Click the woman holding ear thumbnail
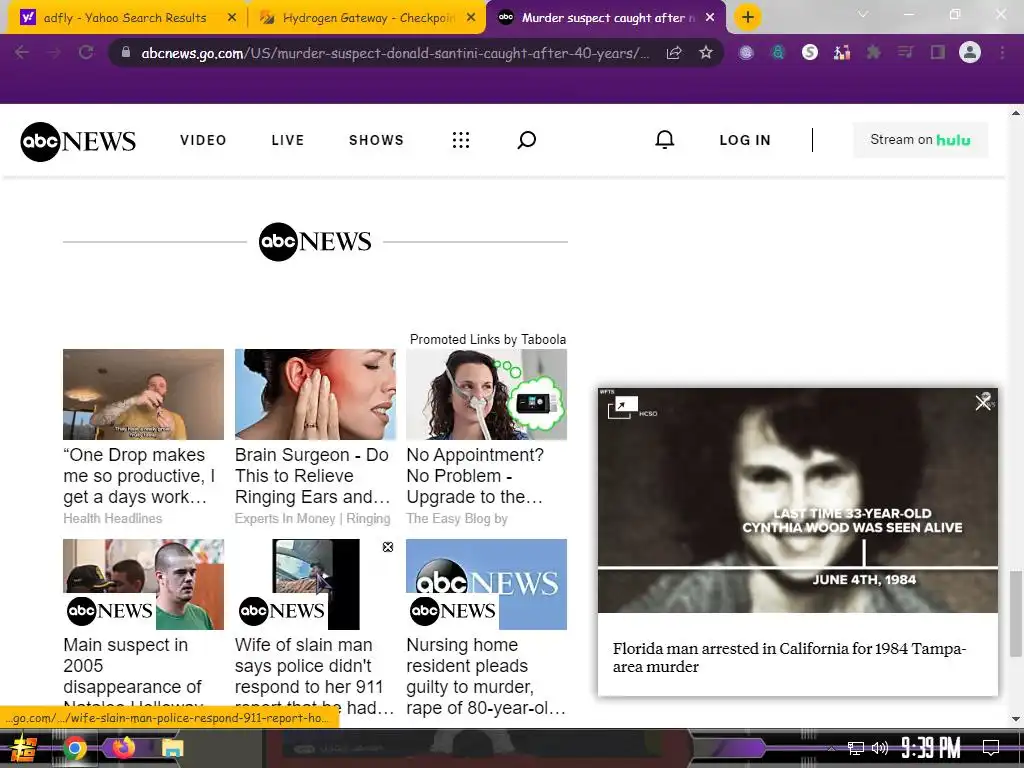The height and width of the screenshot is (768, 1024). 315,394
